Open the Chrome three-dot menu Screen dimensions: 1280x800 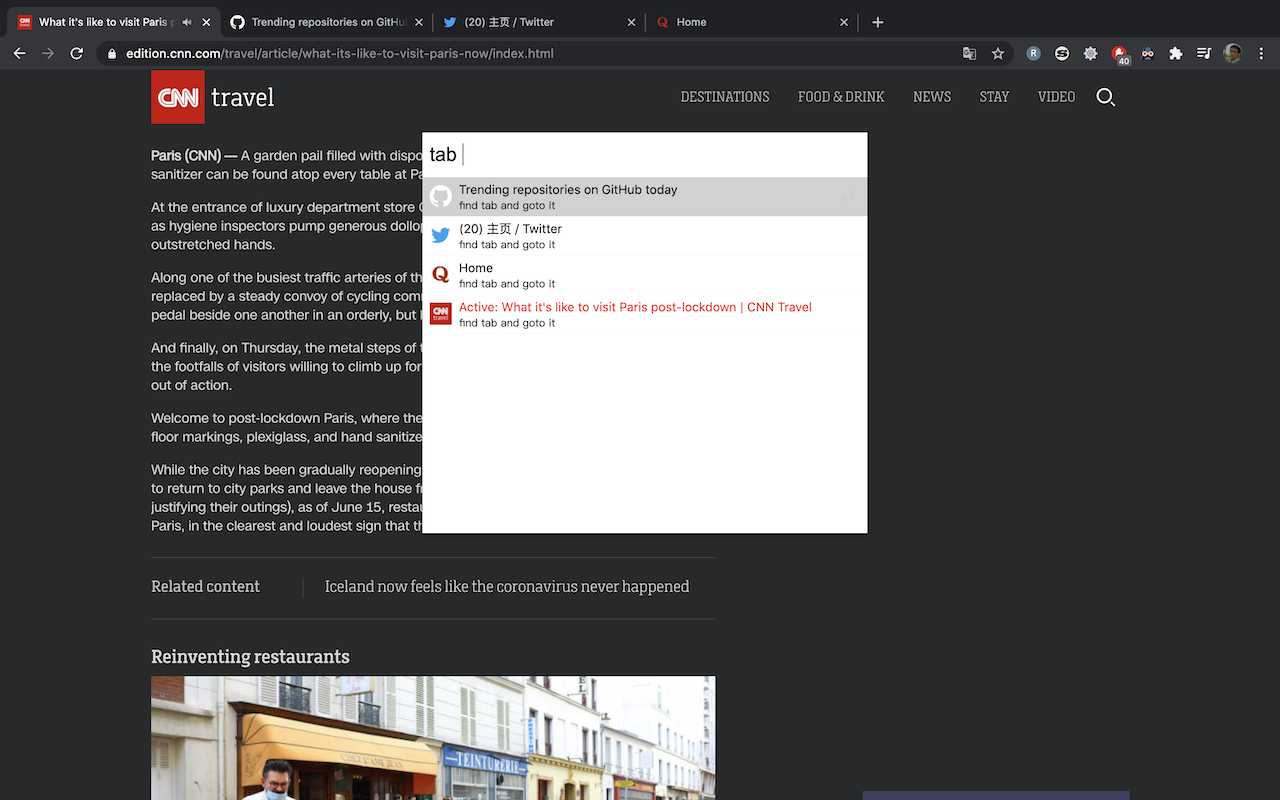point(1260,54)
